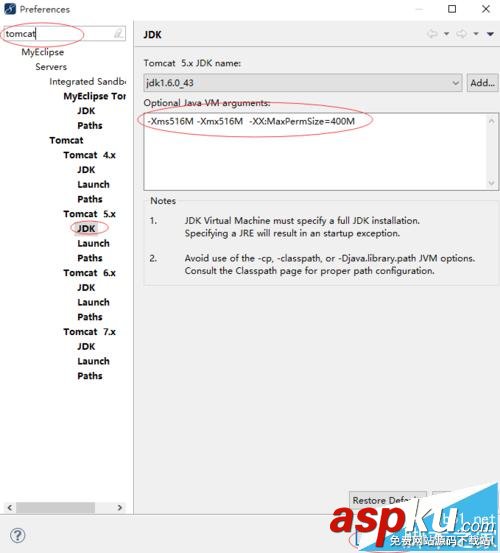Click the "JDK Virtual Machine must specify" note

[302, 227]
